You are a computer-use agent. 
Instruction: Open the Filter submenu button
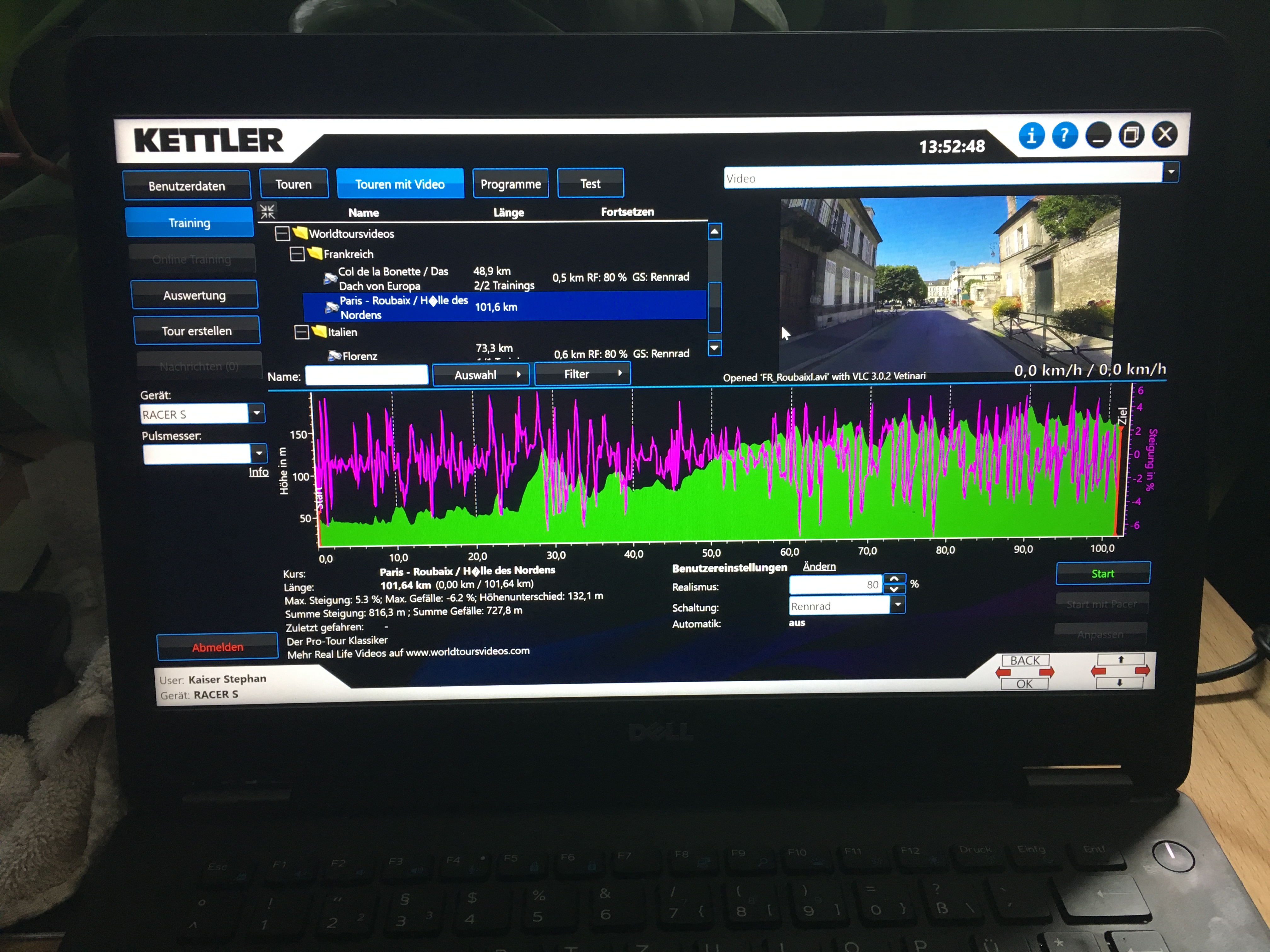582,374
